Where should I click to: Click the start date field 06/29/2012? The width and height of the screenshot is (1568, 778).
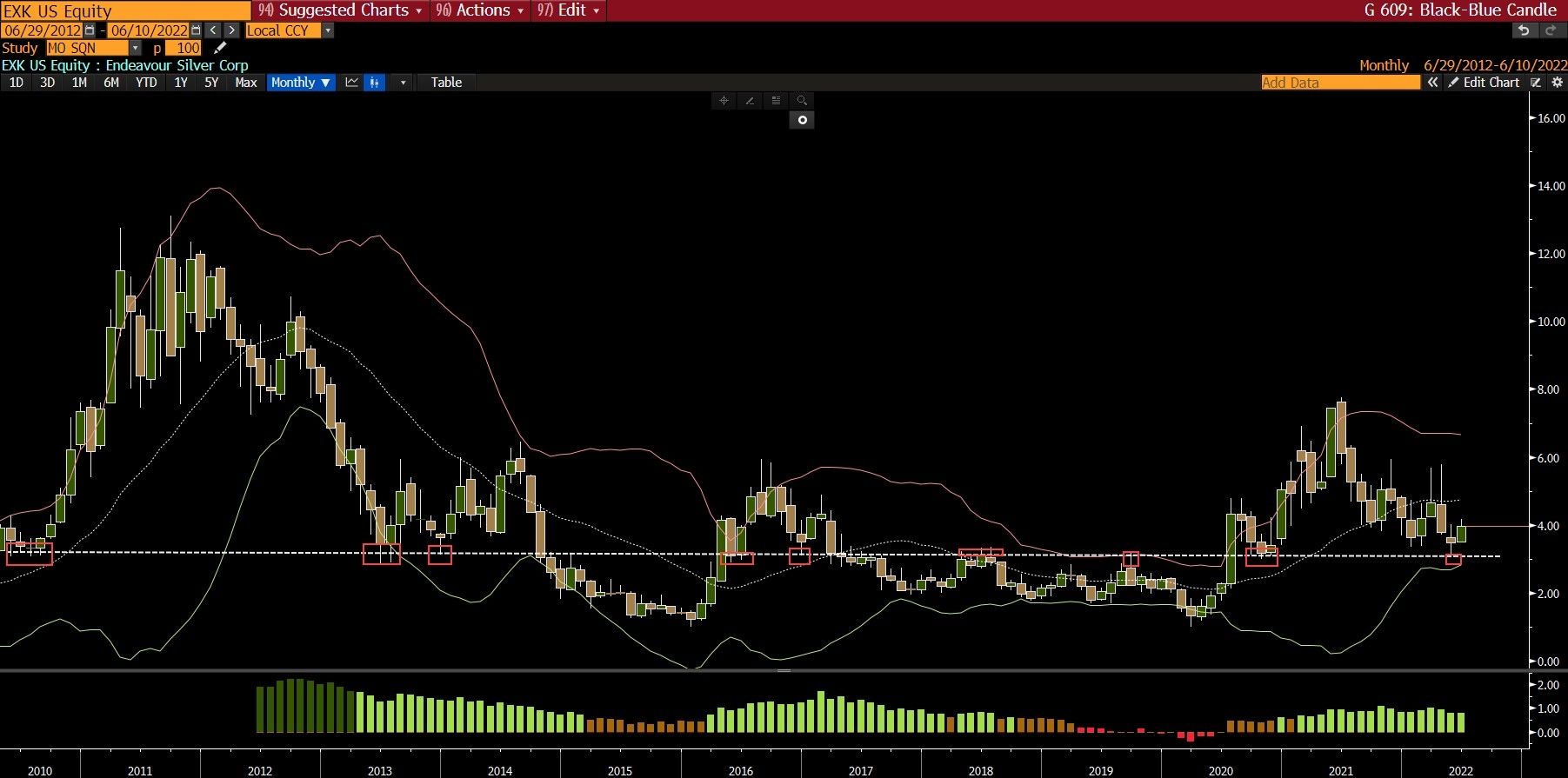[x=42, y=30]
